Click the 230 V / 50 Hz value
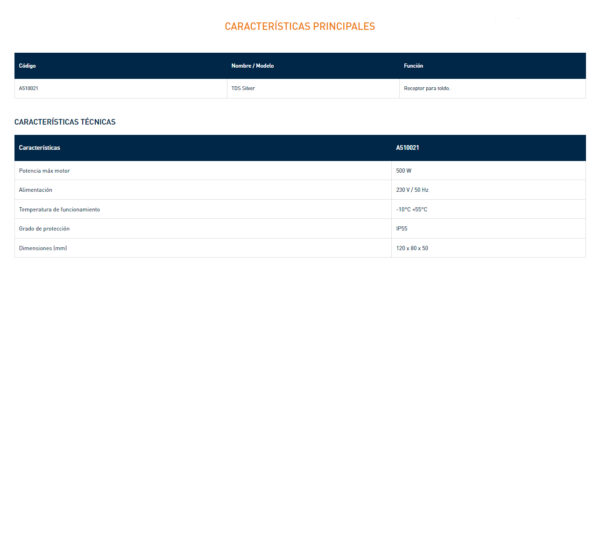This screenshot has width=600, height=560. point(412,190)
